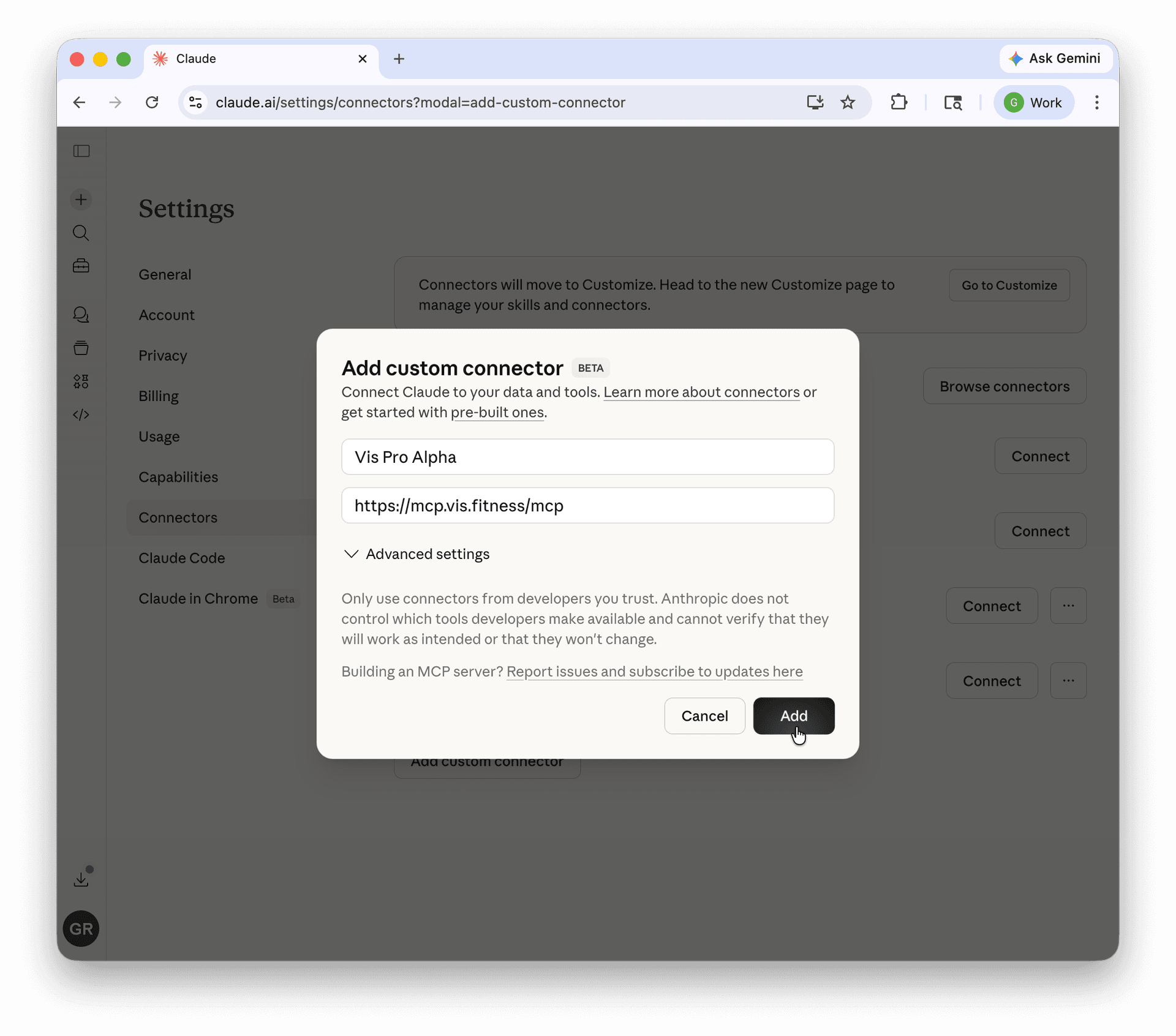1176x1036 pixels.
Task: Click the connector URL input field
Action: pyautogui.click(x=587, y=505)
